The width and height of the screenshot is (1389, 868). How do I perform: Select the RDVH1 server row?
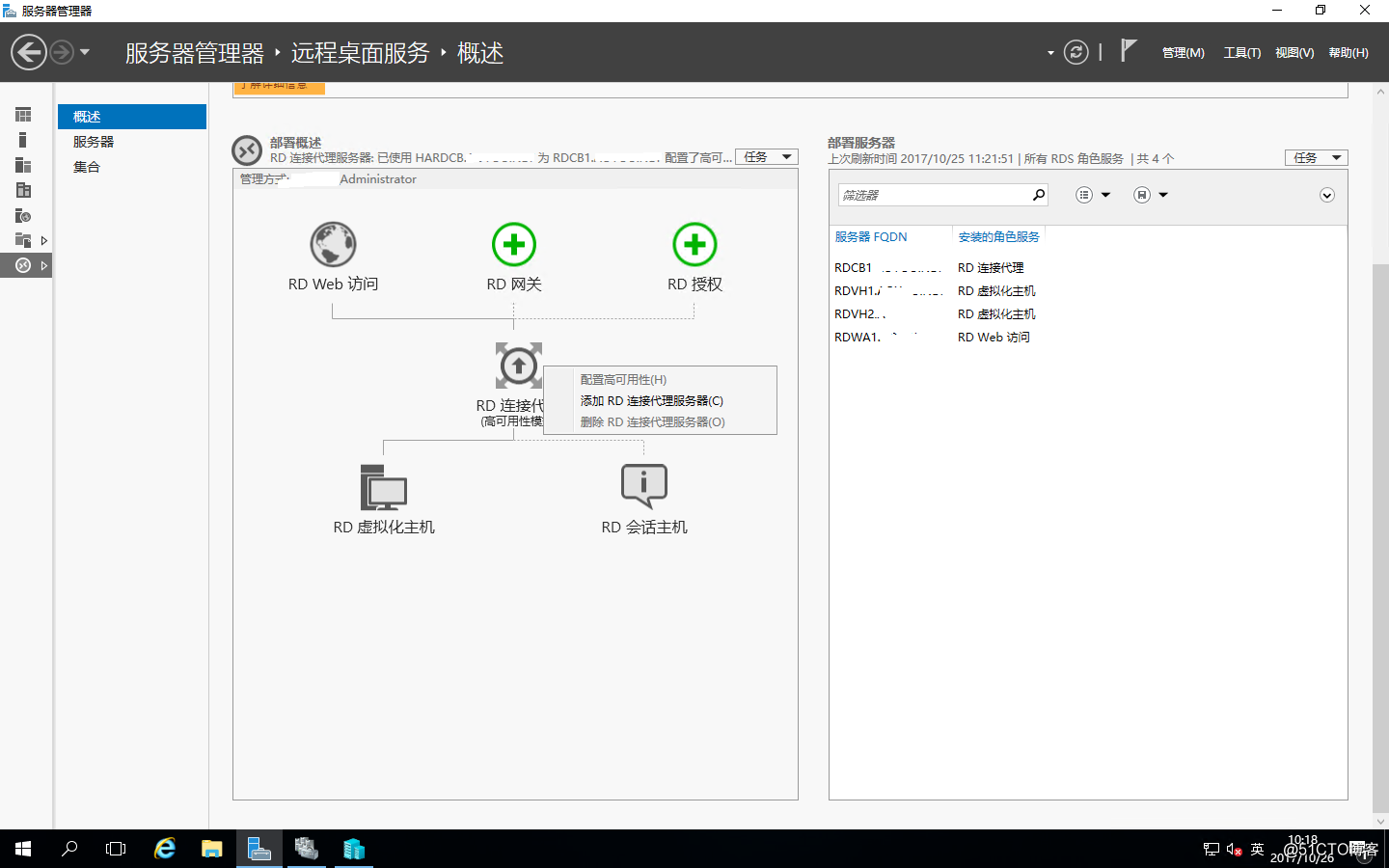(x=1088, y=291)
